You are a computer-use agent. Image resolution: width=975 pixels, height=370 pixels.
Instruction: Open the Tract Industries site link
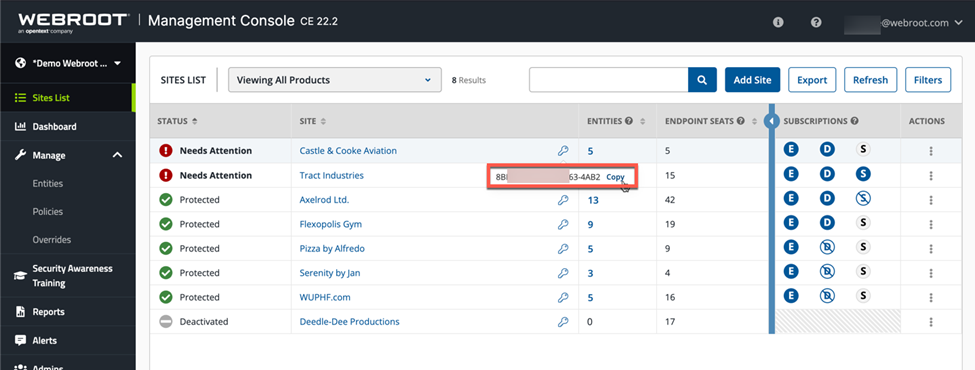(x=331, y=175)
